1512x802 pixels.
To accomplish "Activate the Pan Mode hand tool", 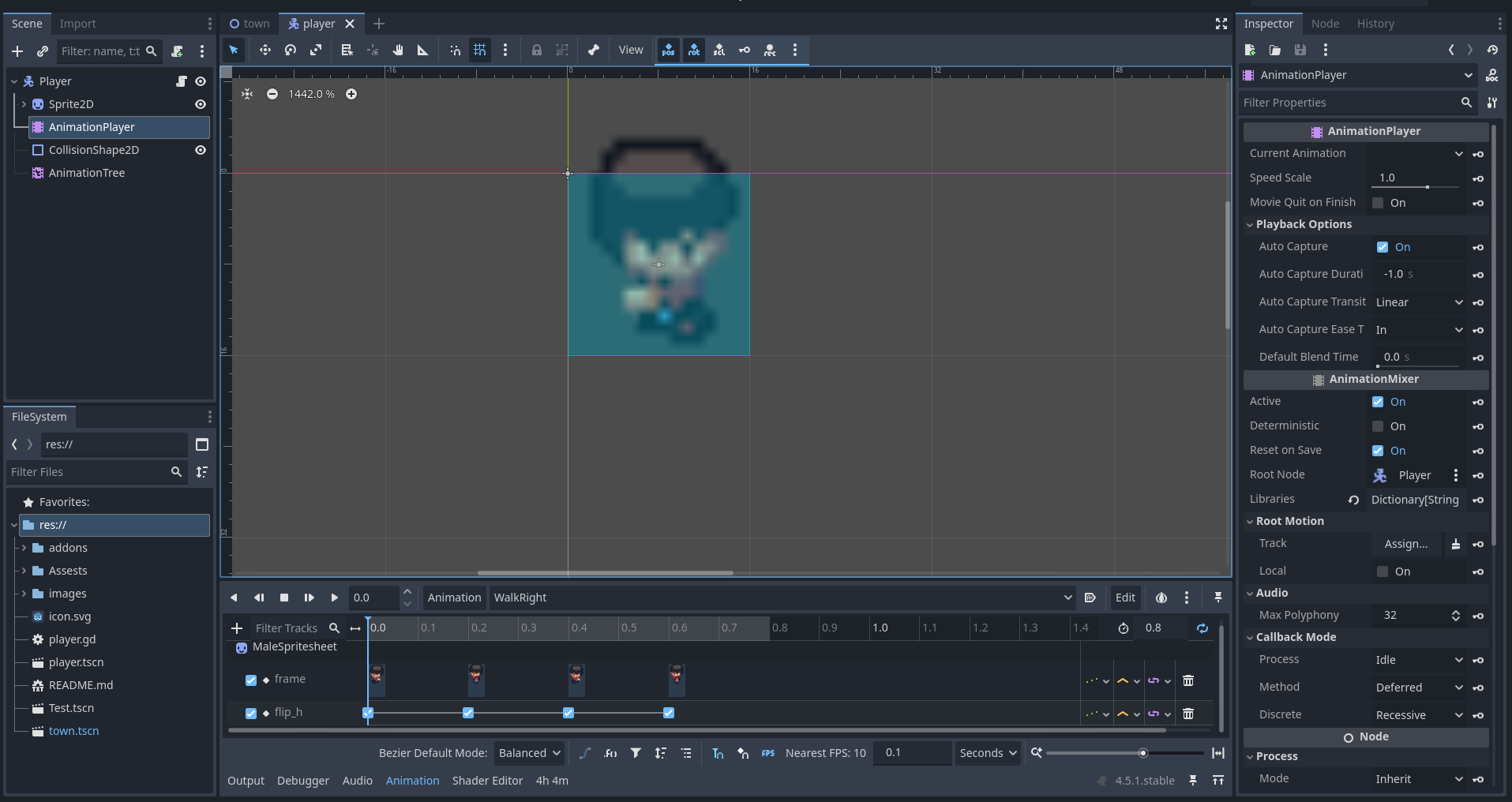I will tap(398, 50).
